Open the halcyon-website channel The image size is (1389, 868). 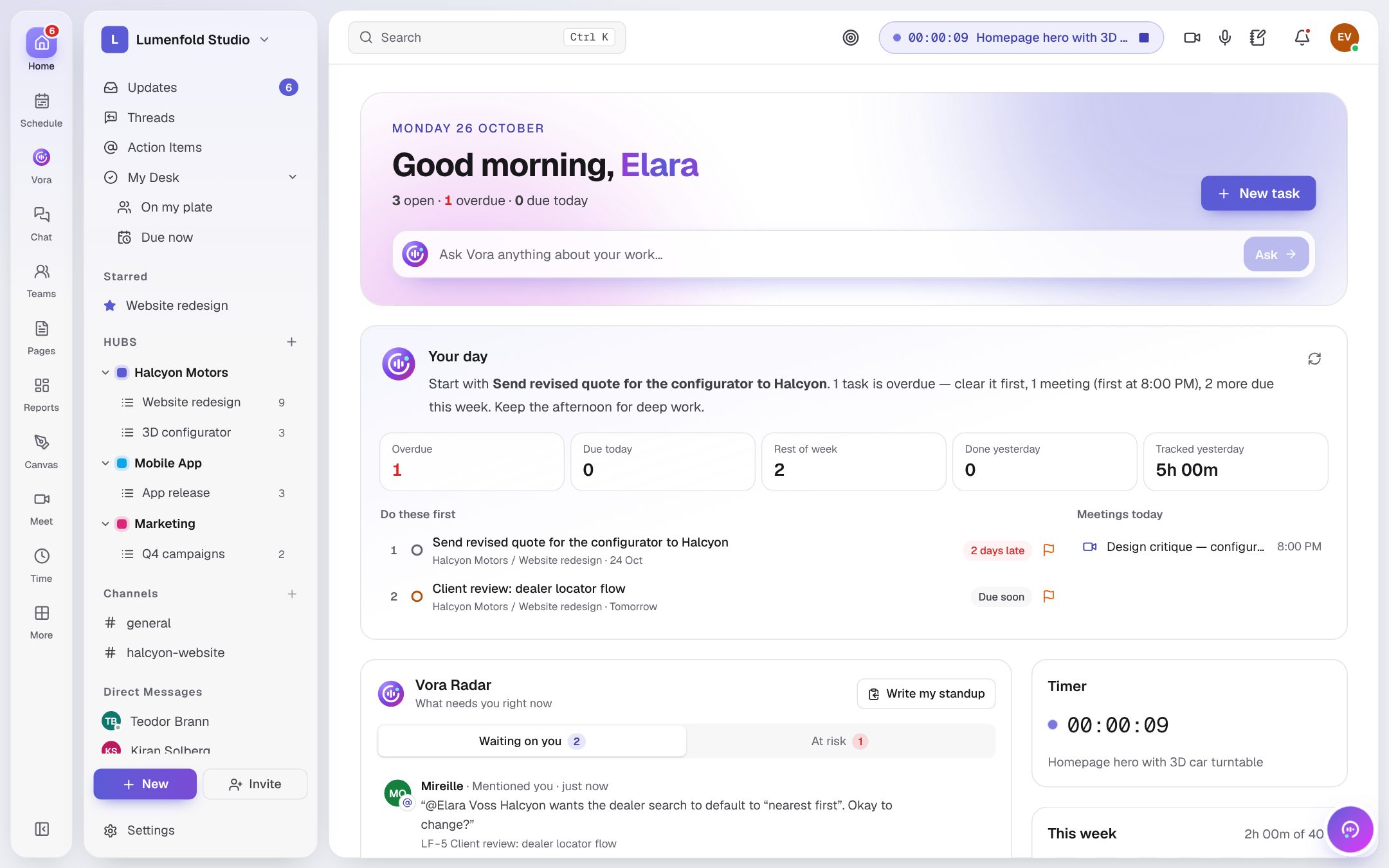tap(201, 653)
